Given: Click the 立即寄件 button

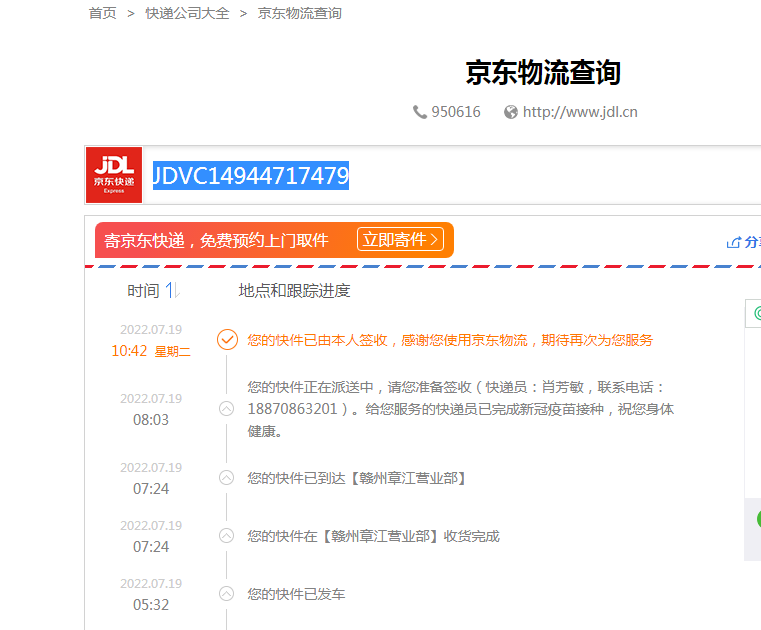Looking at the screenshot, I should (400, 239).
